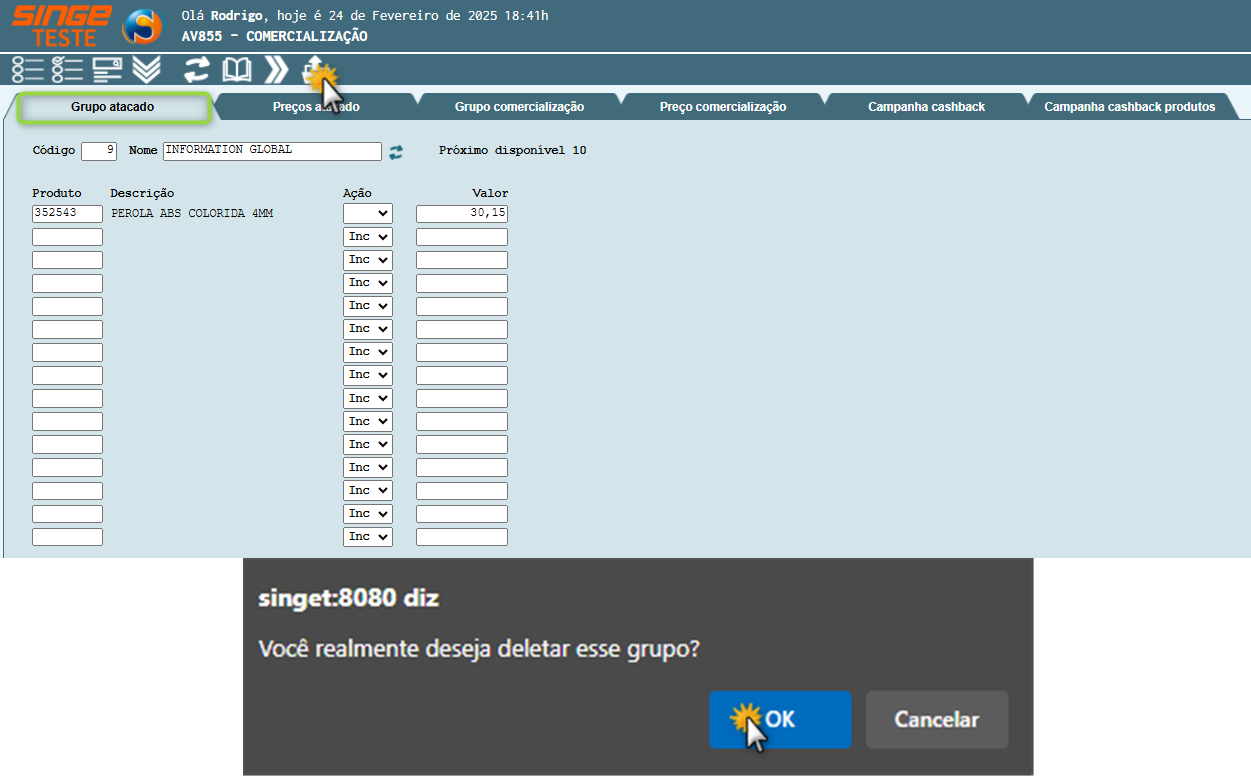Click the checklist icon in toolbar
The height and width of the screenshot is (781, 1251).
click(67, 69)
